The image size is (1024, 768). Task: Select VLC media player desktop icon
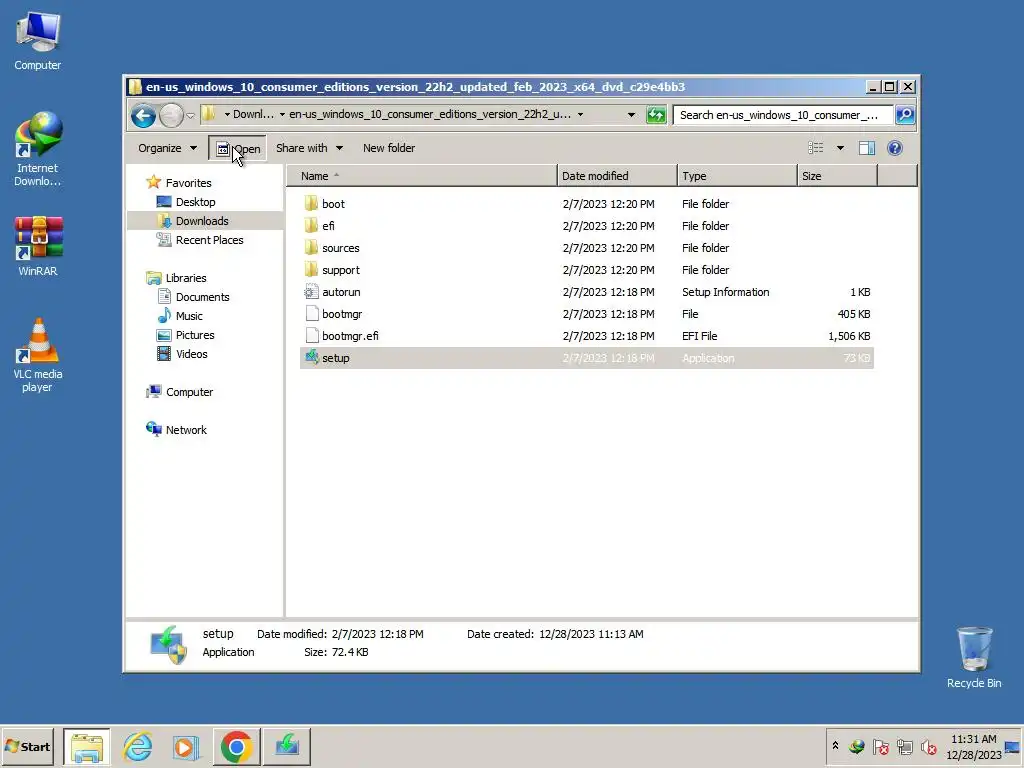point(38,355)
